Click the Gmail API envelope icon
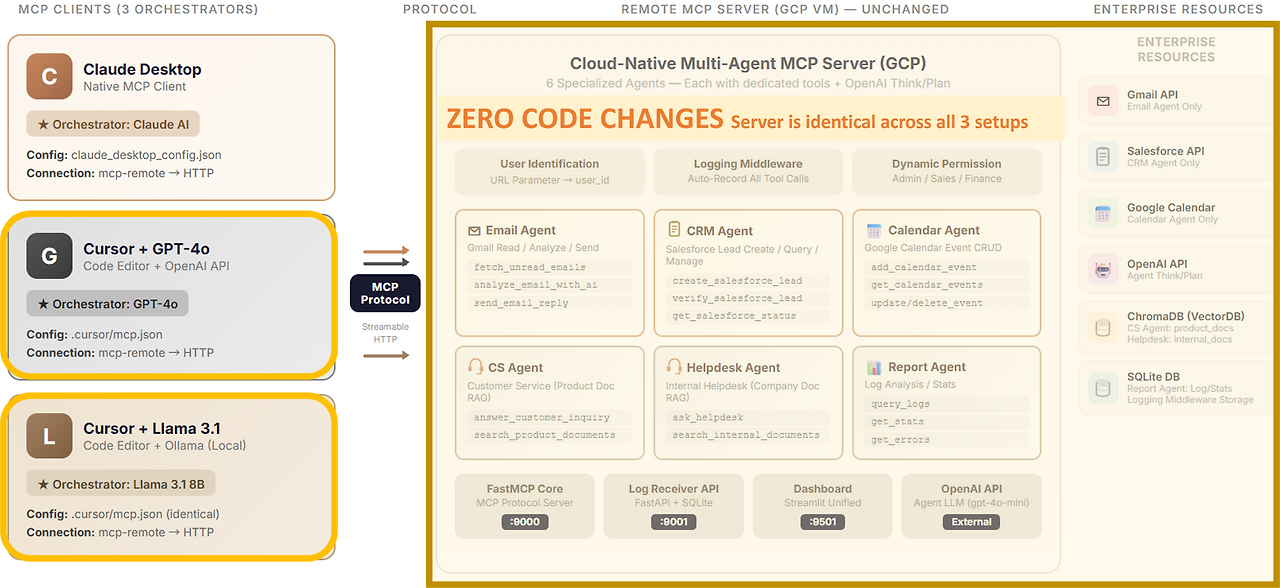The height and width of the screenshot is (588, 1280). [1103, 100]
